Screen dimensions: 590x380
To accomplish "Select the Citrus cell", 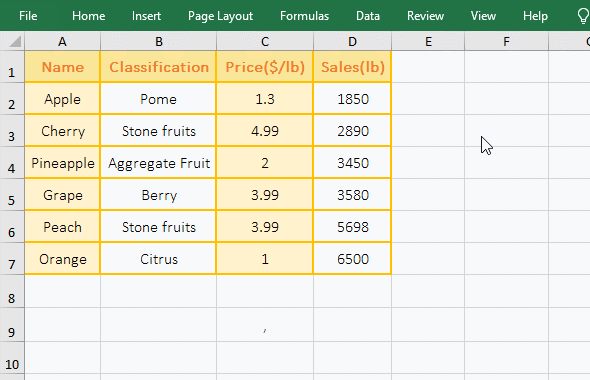I will click(x=158, y=259).
